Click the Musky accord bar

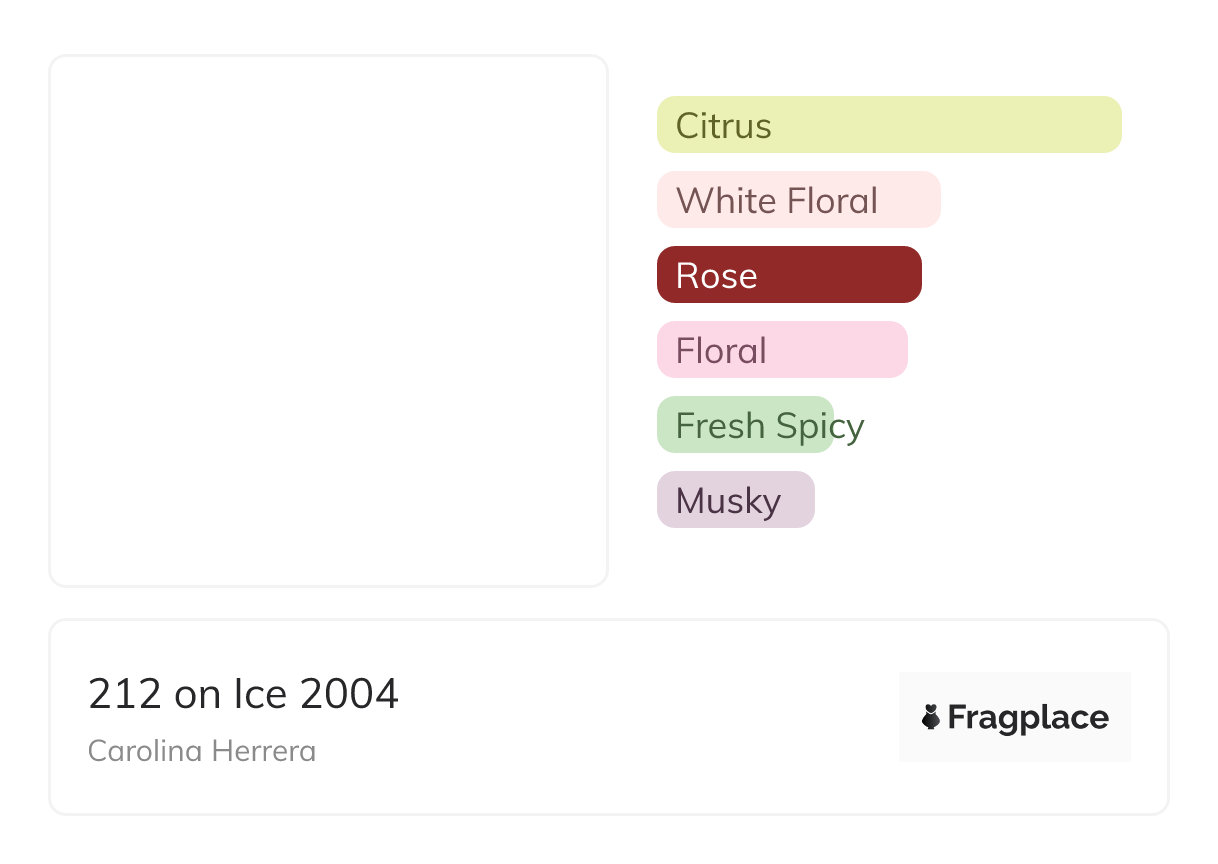point(735,500)
